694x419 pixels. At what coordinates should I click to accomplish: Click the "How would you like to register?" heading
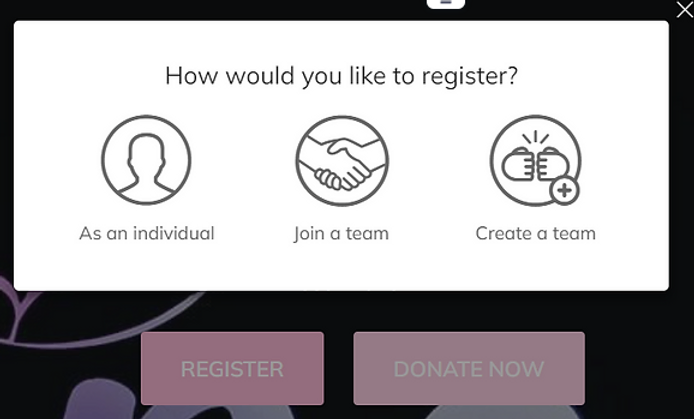[341, 76]
